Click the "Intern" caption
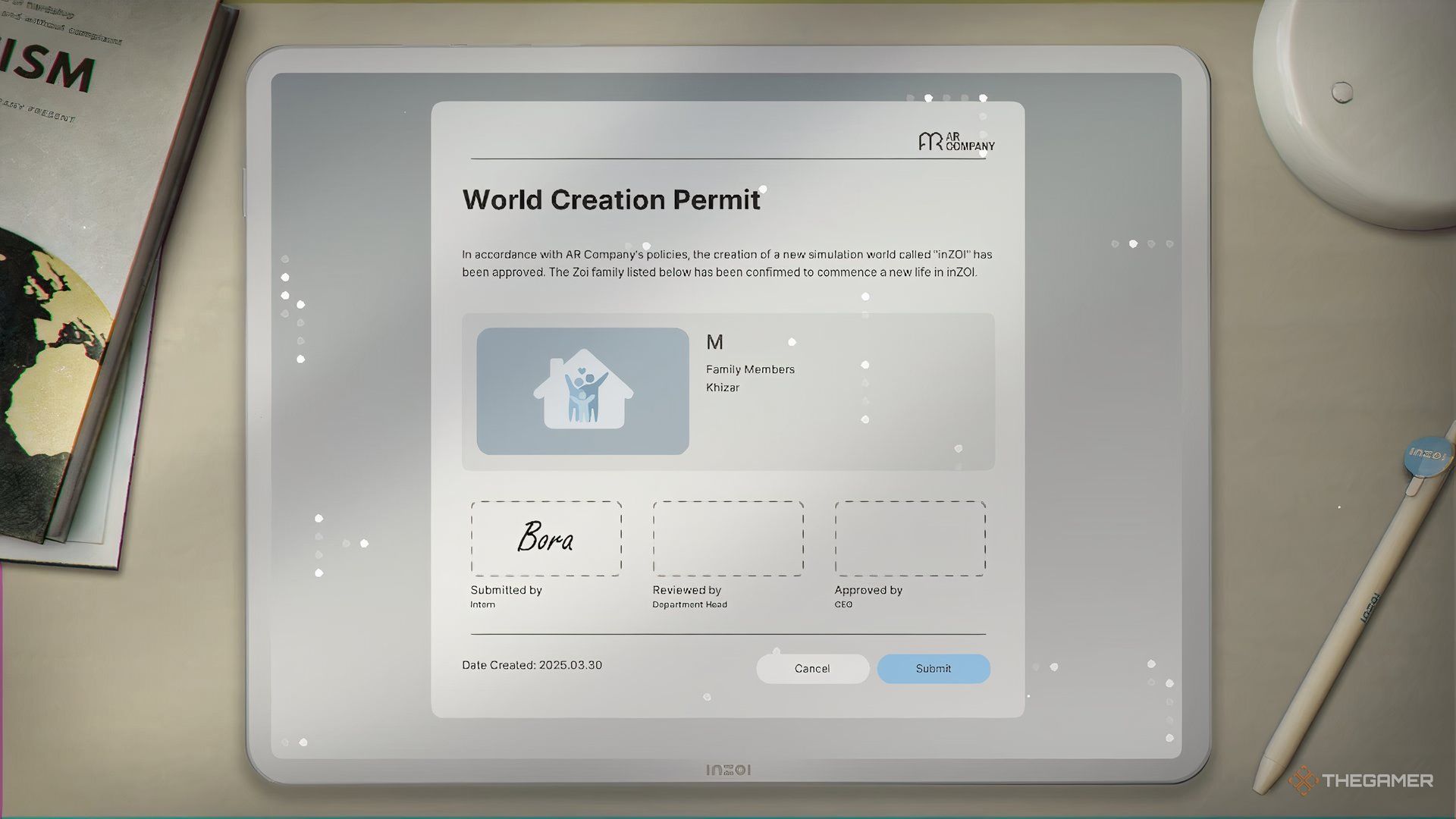This screenshot has height=819, width=1456. (482, 604)
